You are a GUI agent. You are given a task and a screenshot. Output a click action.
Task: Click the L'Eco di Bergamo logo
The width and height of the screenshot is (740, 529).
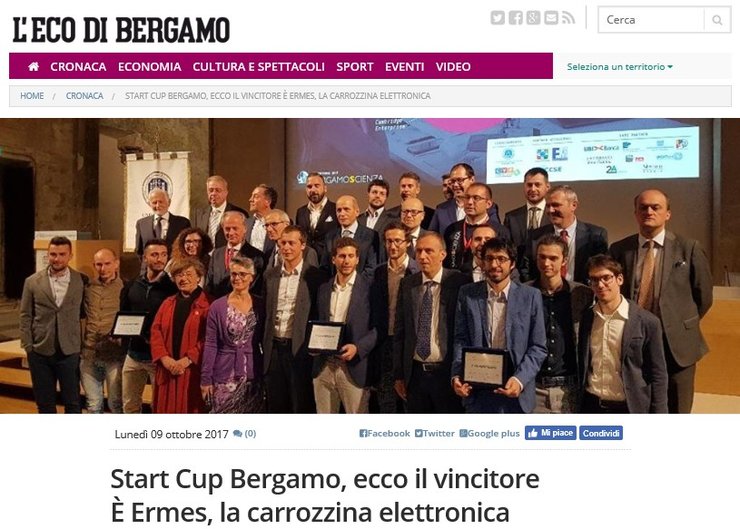pos(121,30)
